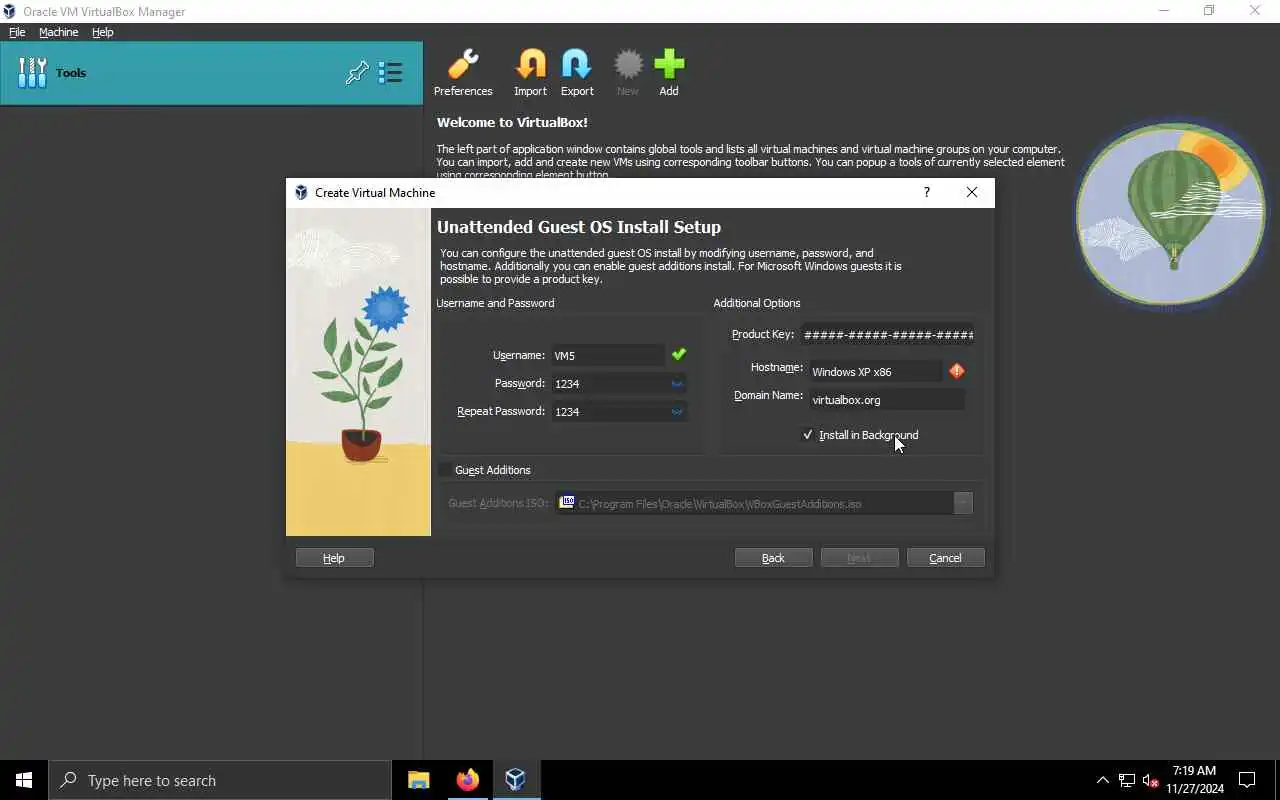
Task: Open the Guest Additions ISO dropdown arrow
Action: pyautogui.click(x=963, y=503)
